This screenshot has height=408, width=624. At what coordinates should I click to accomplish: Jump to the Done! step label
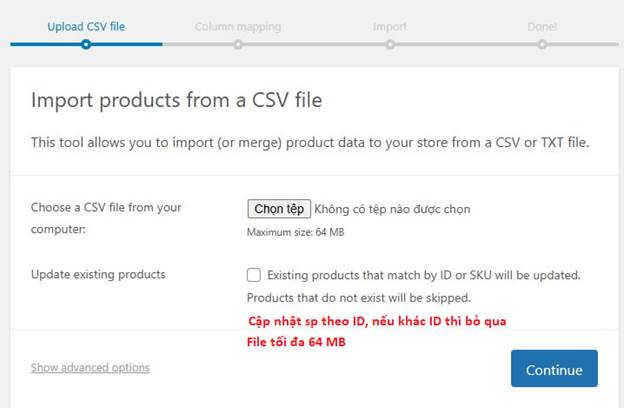pyautogui.click(x=542, y=26)
